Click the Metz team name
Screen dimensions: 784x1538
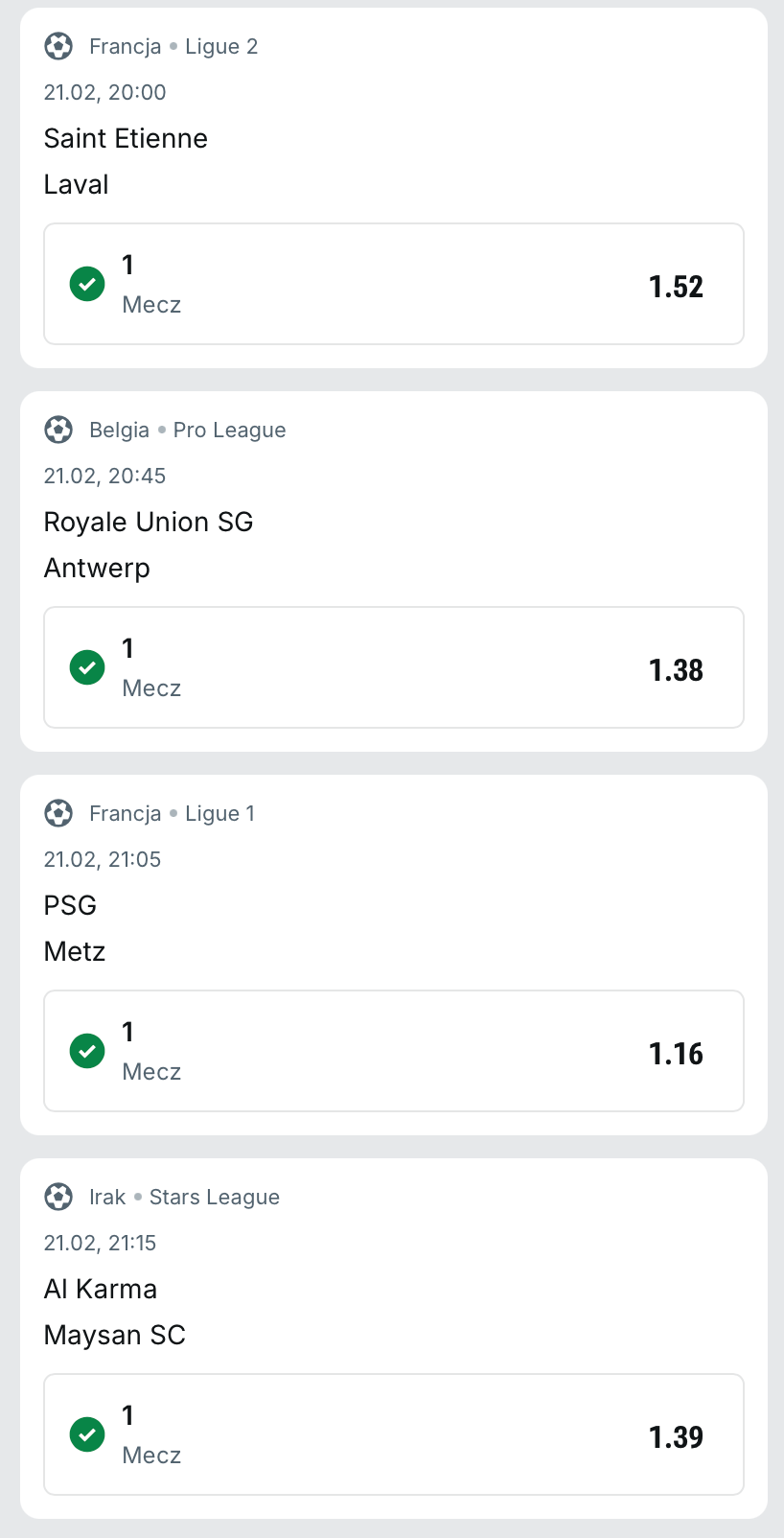pyautogui.click(x=75, y=952)
